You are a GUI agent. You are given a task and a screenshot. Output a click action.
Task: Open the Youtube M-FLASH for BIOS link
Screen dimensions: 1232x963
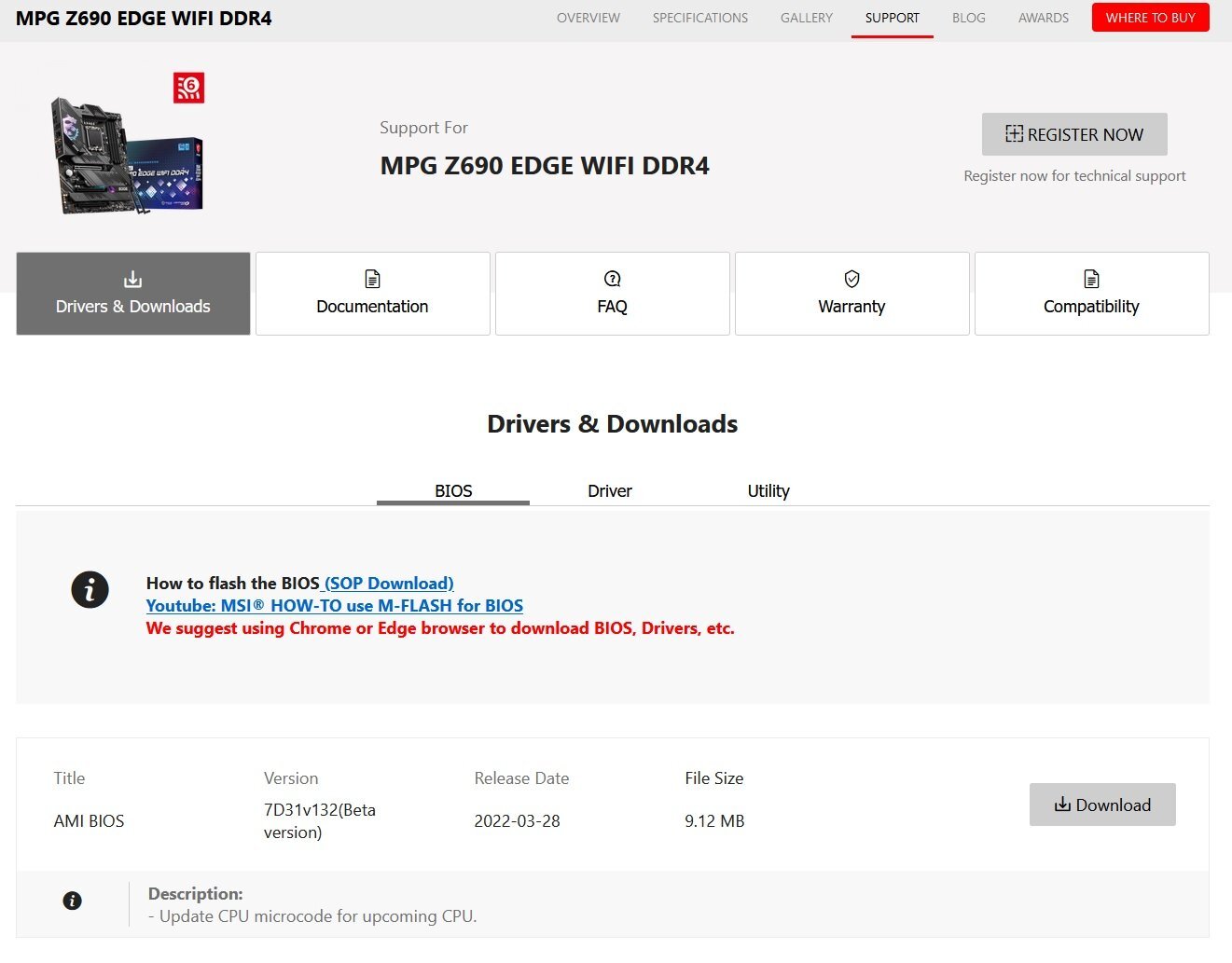[x=335, y=606]
